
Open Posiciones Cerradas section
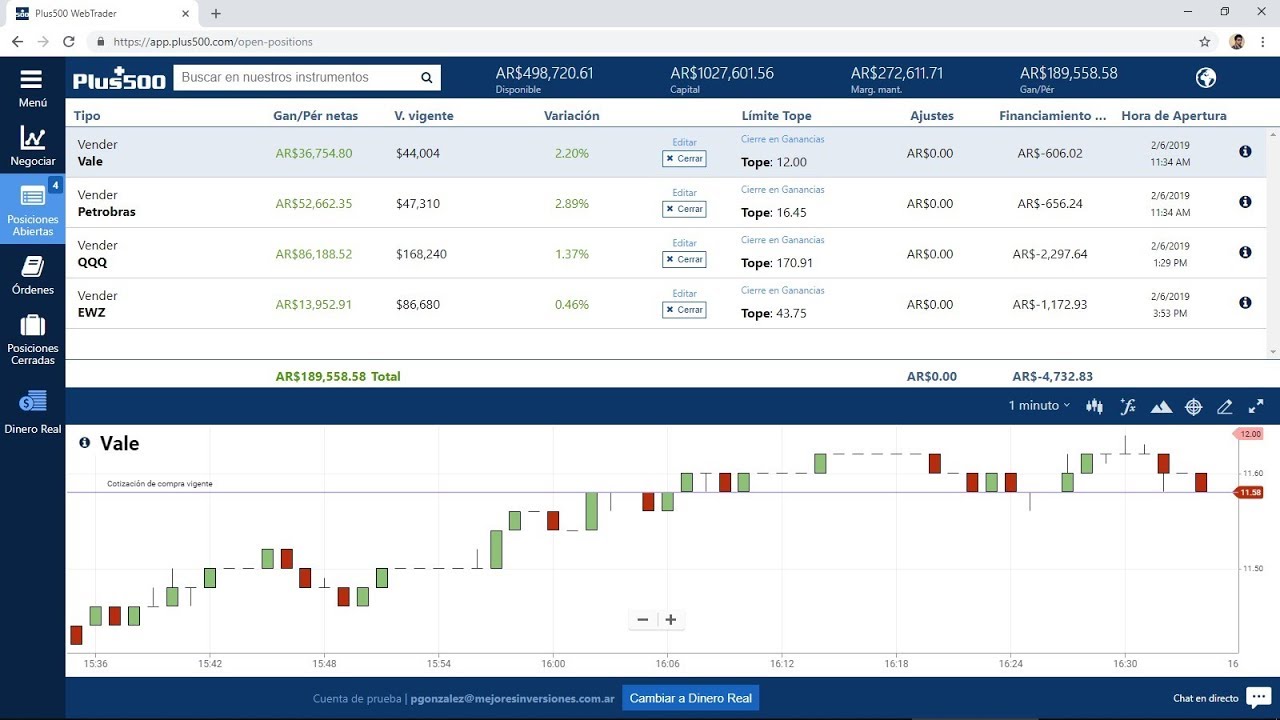coord(32,340)
